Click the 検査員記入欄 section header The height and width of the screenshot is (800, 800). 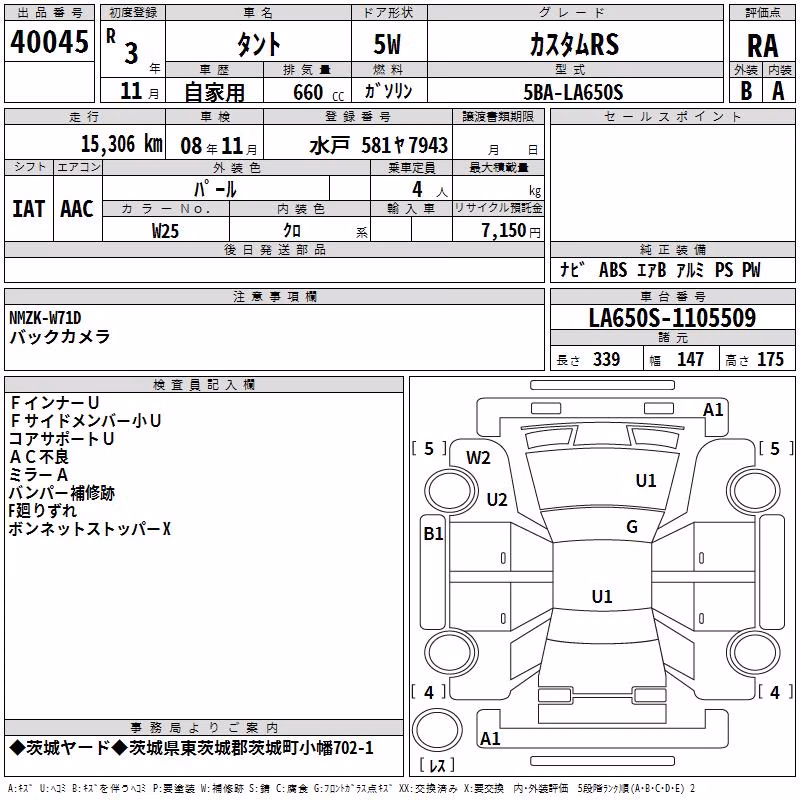coord(204,385)
